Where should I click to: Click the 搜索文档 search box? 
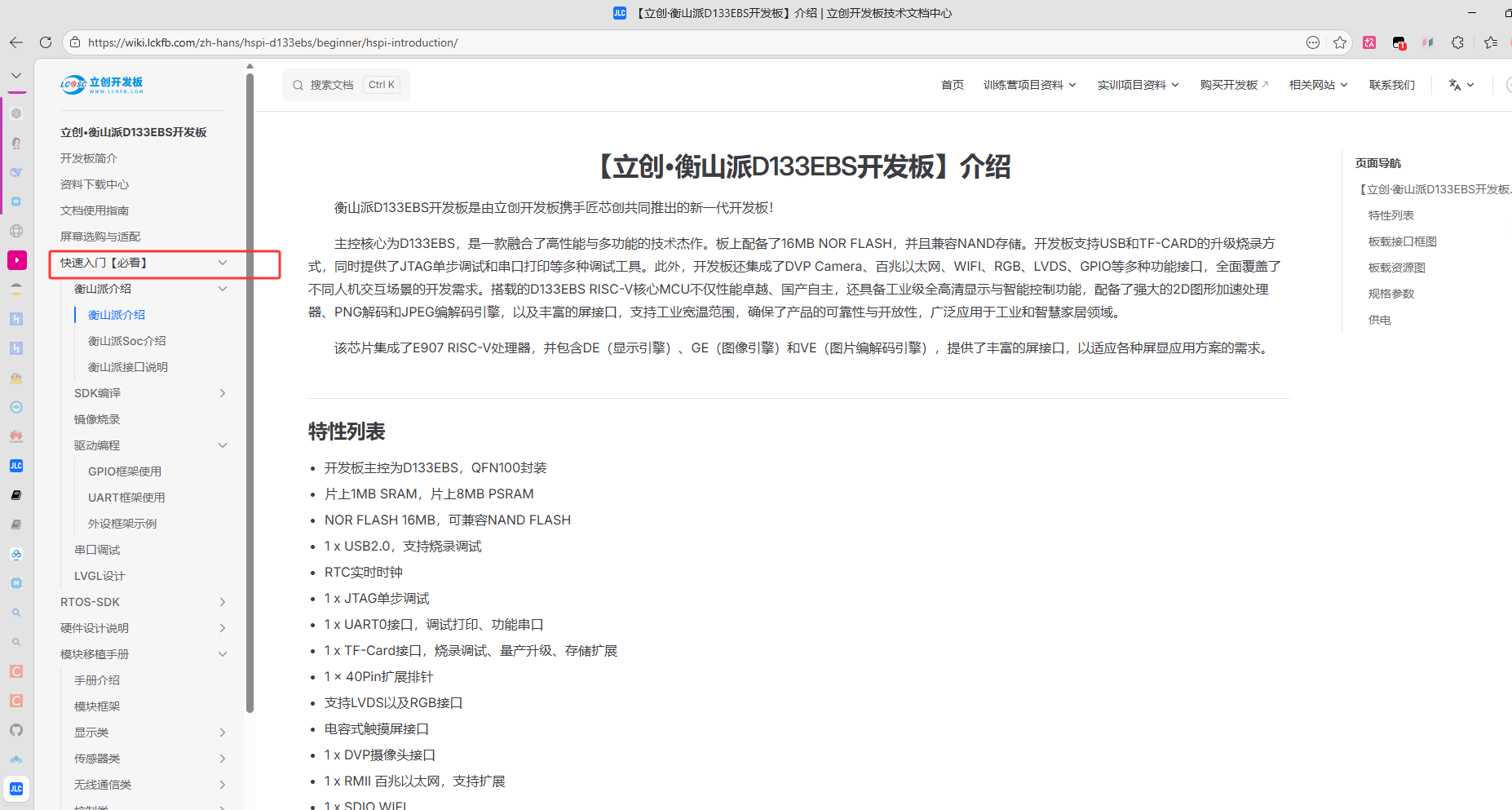coord(346,85)
